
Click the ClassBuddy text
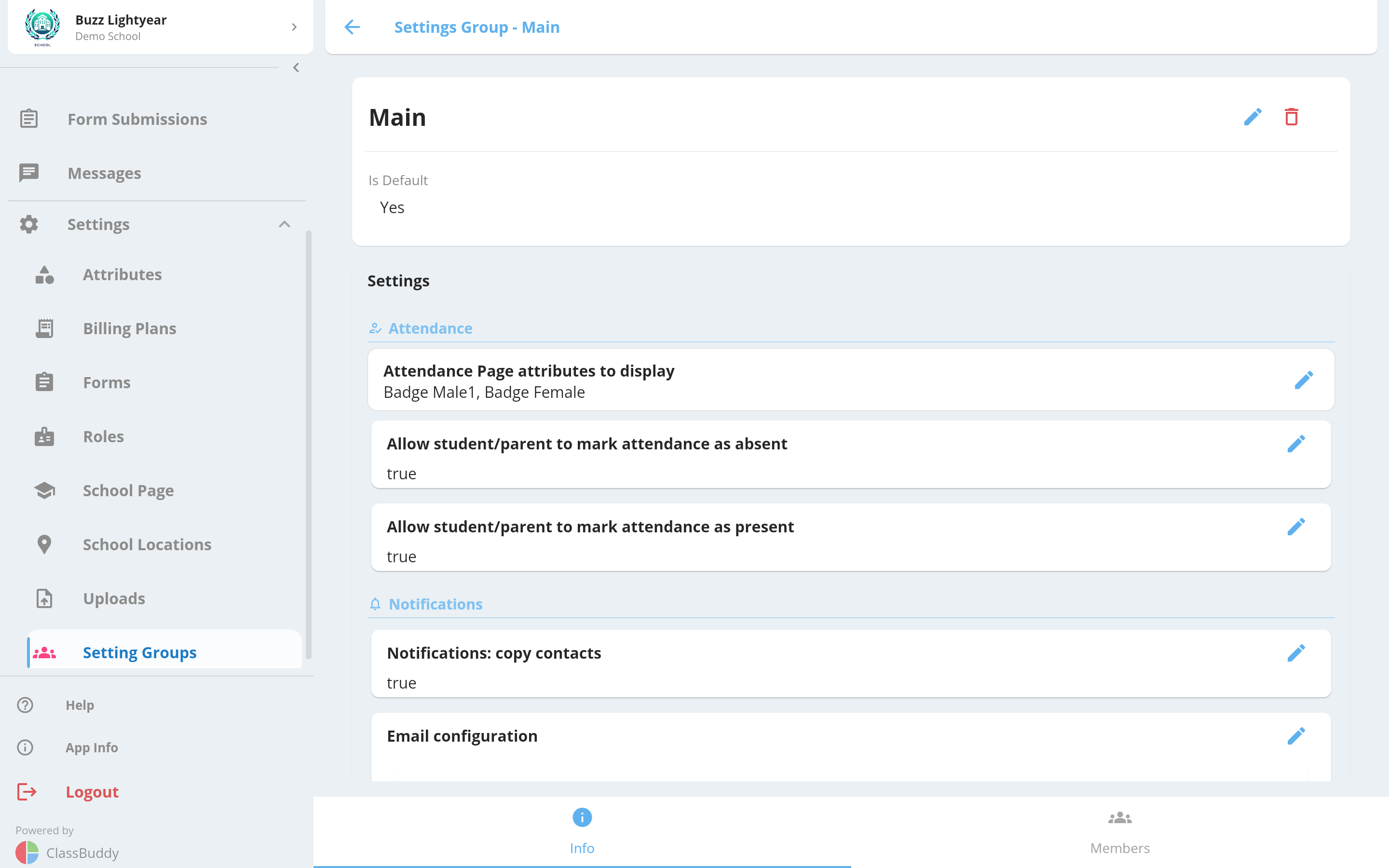click(x=82, y=853)
